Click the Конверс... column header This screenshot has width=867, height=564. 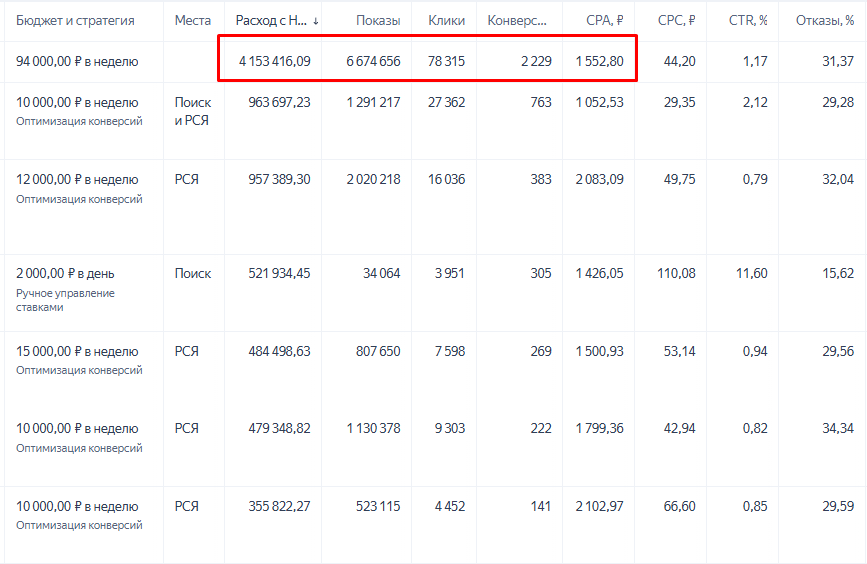(516, 20)
